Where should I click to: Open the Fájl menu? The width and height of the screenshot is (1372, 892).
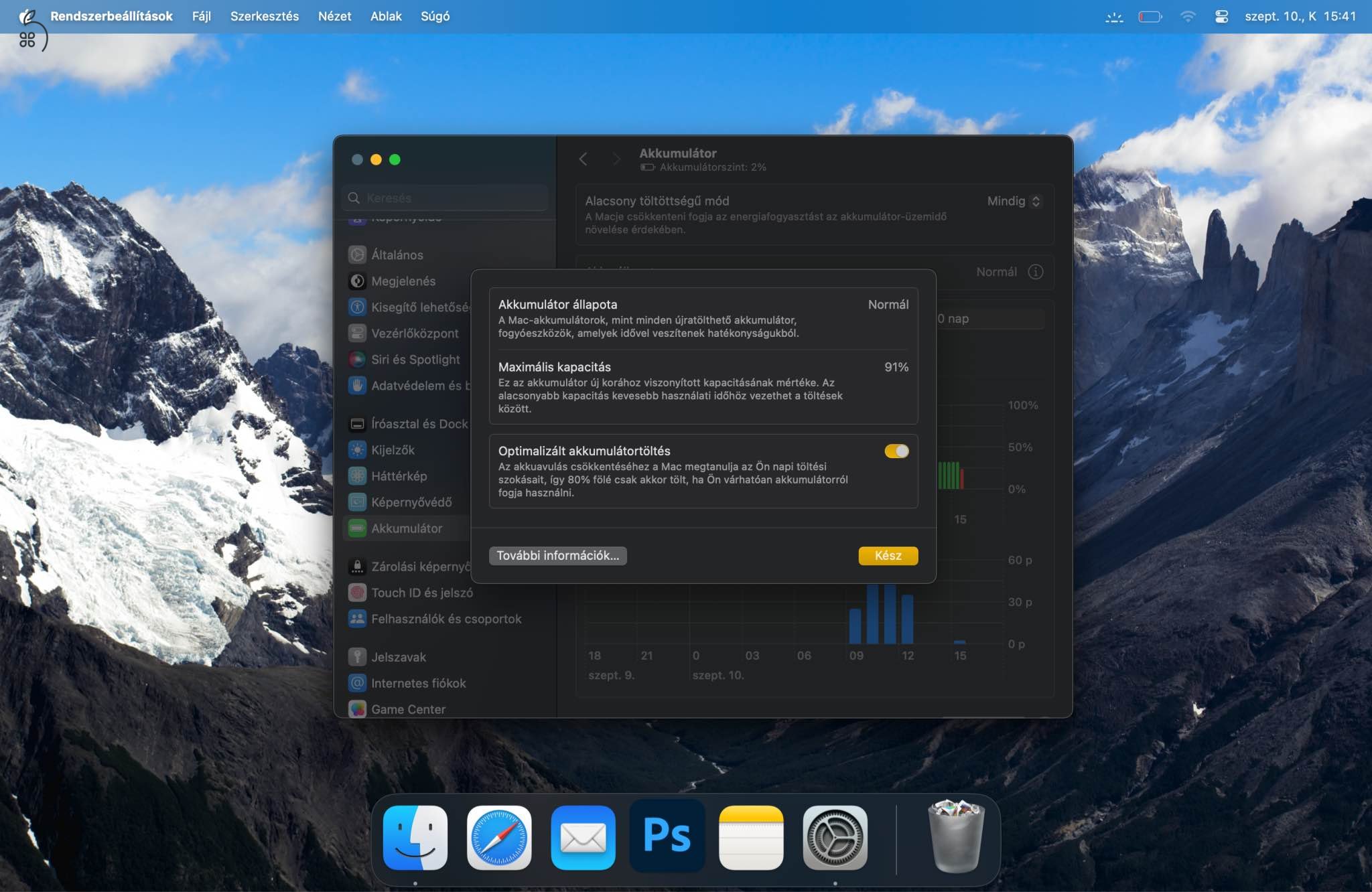[x=201, y=16]
